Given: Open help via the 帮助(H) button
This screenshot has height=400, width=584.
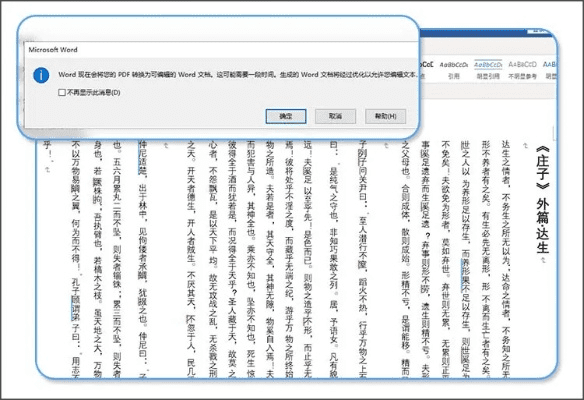Looking at the screenshot, I should click(x=385, y=116).
